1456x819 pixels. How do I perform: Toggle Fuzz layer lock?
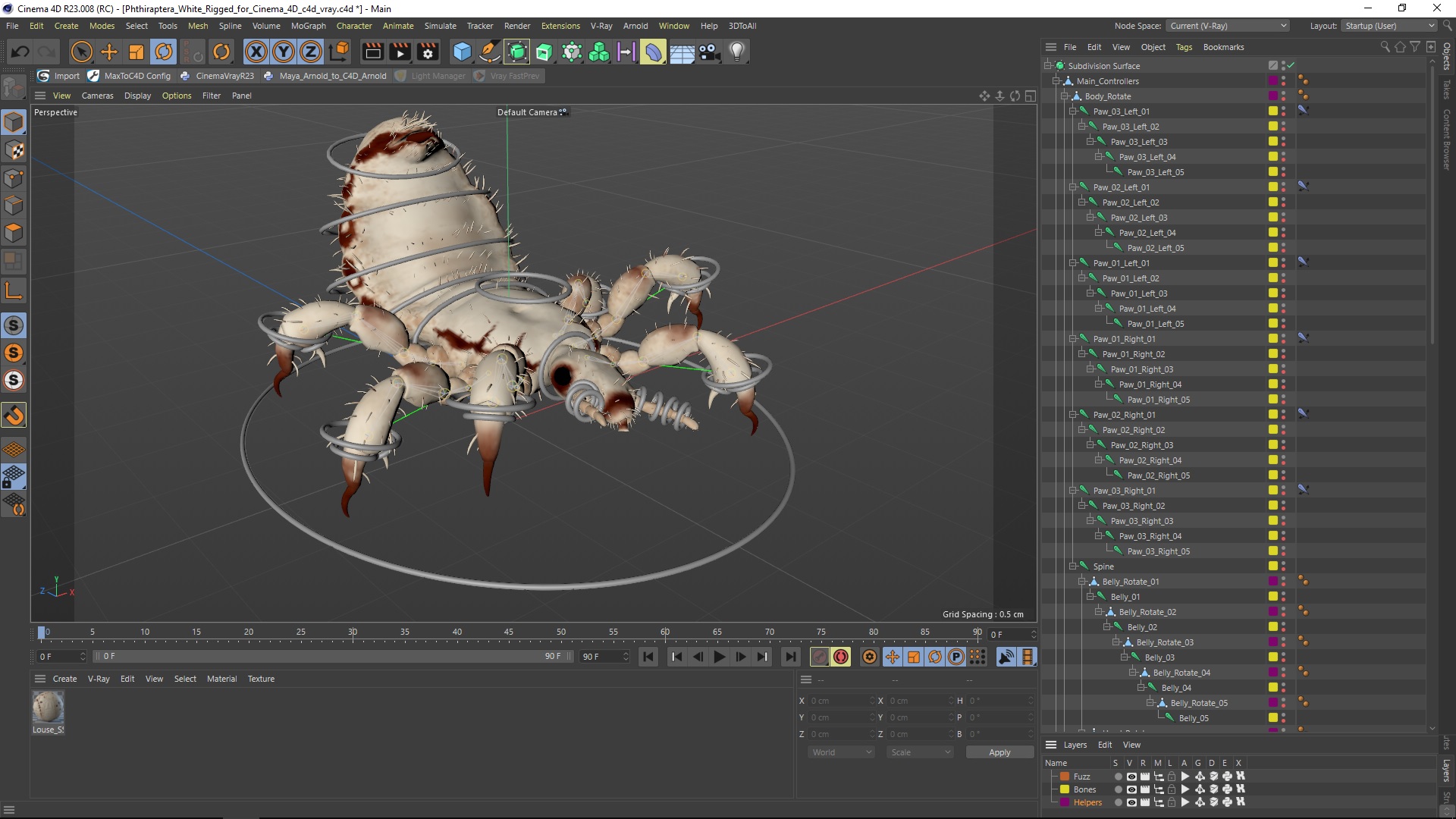click(x=1172, y=777)
